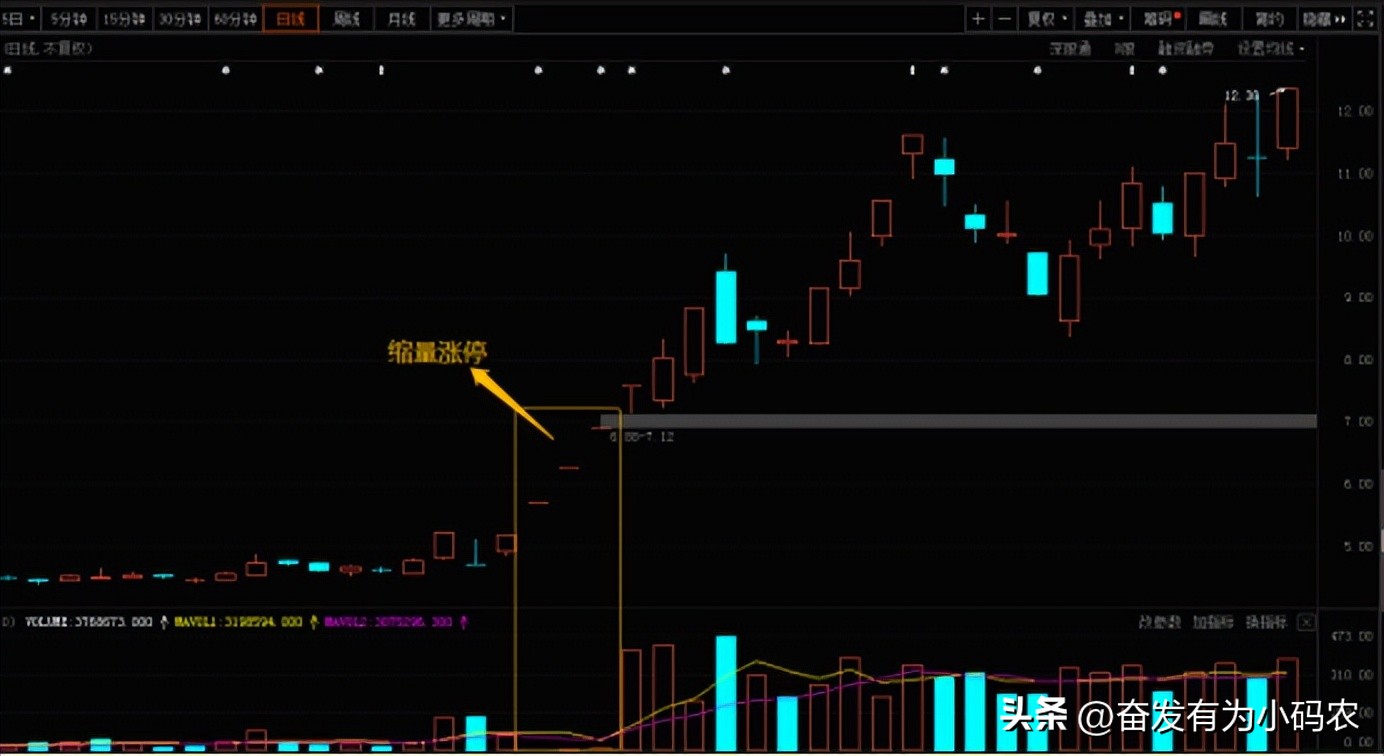Zoom in chart with plus button
Viewport: 1384px width, 756px height.
[978, 18]
